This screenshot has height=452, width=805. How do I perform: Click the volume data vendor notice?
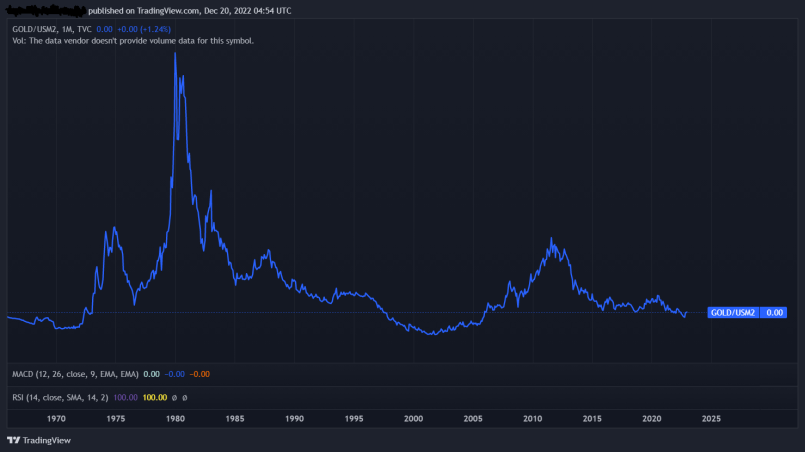pos(133,41)
